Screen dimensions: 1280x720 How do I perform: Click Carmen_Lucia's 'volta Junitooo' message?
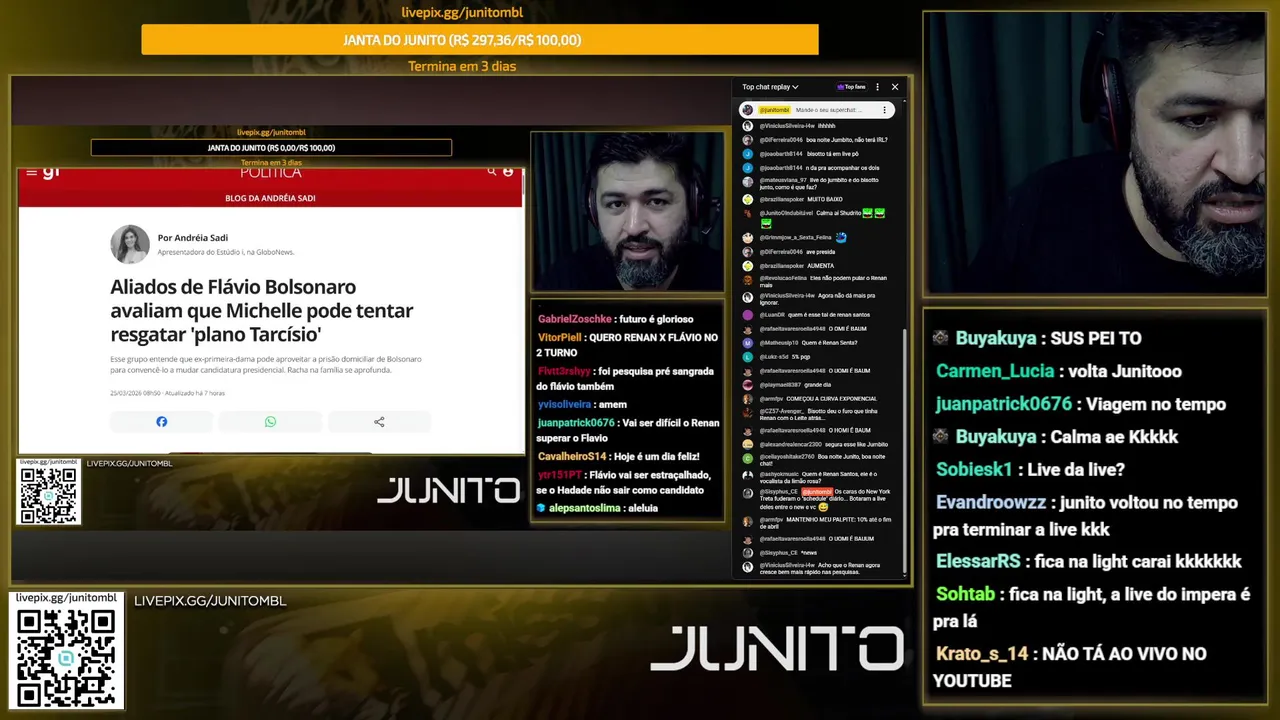coord(1058,371)
